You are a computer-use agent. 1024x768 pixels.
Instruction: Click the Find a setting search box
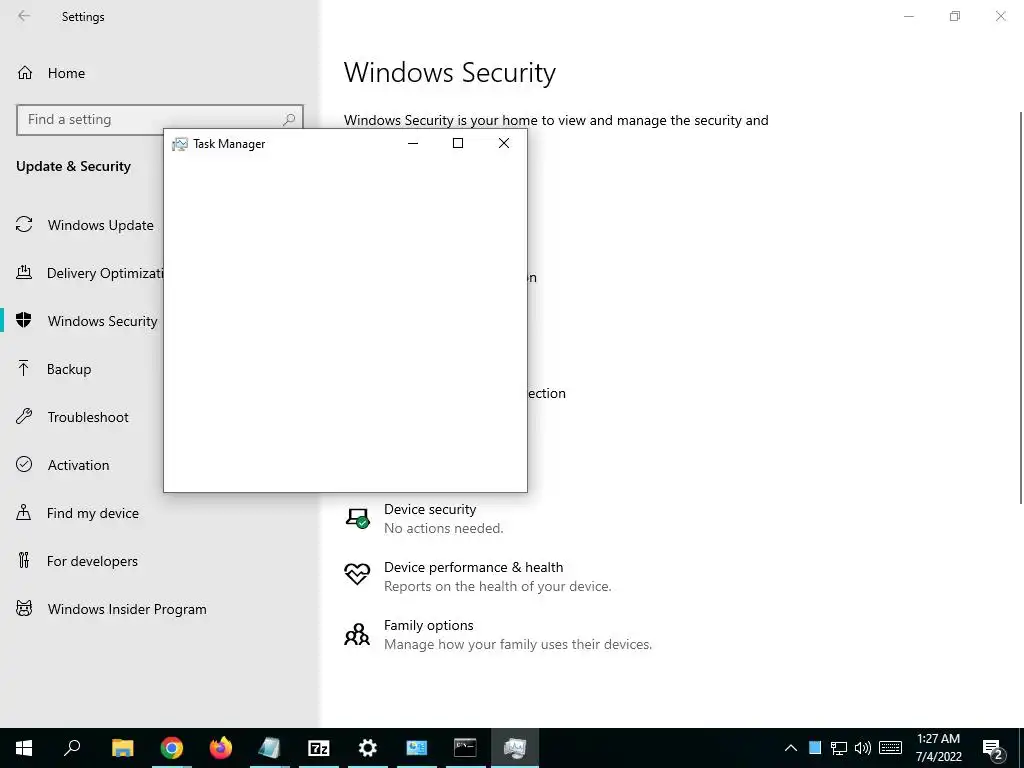pyautogui.click(x=160, y=120)
